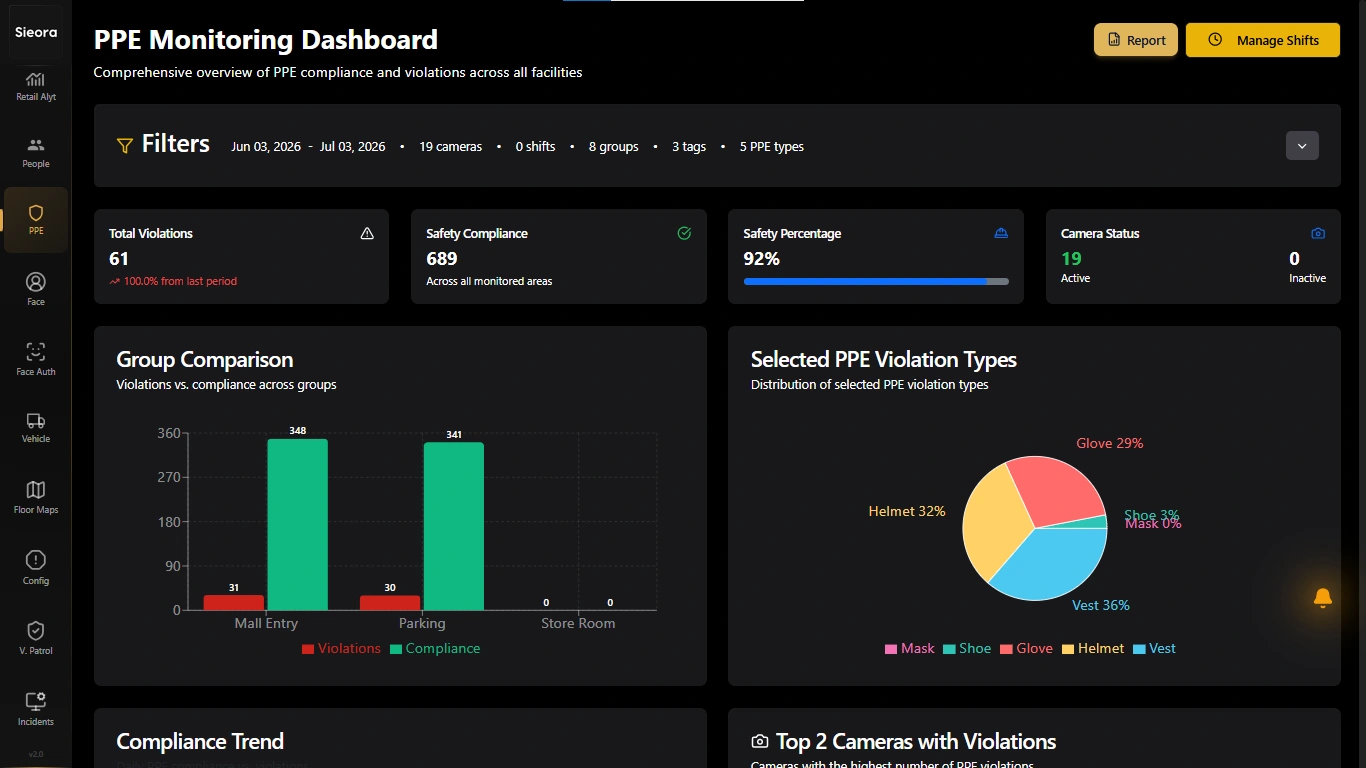The height and width of the screenshot is (768, 1366).
Task: Toggle Shoe in pie chart legend
Action: tap(967, 648)
